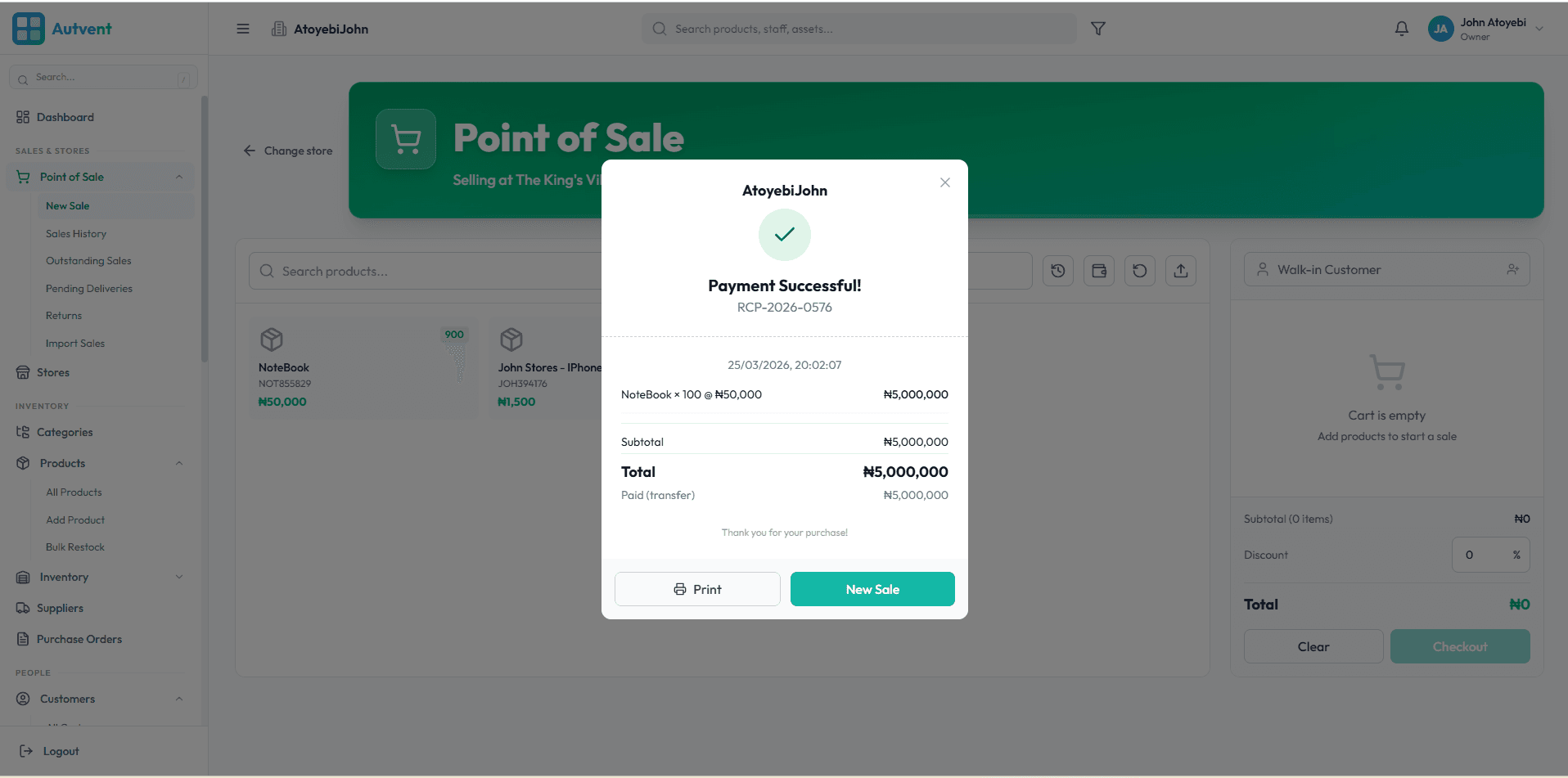Start a New Sale from the receipt dialog
The image size is (1568, 778).
(x=872, y=588)
